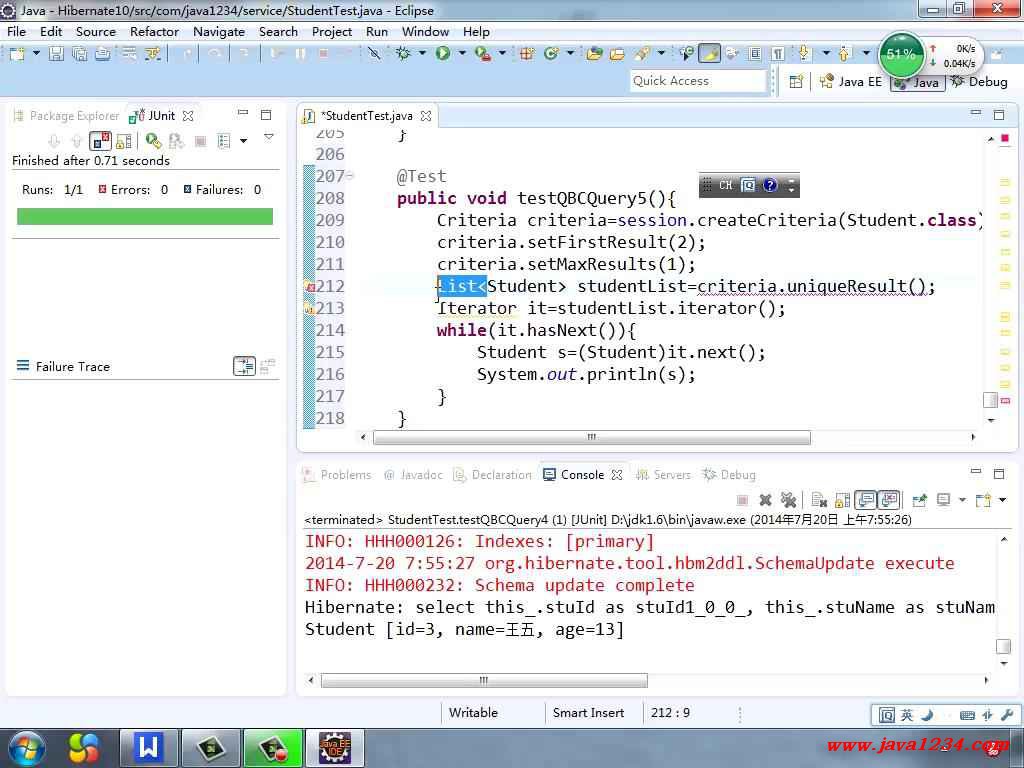The height and width of the screenshot is (768, 1024).
Task: Open the Source menu
Action: 95,31
